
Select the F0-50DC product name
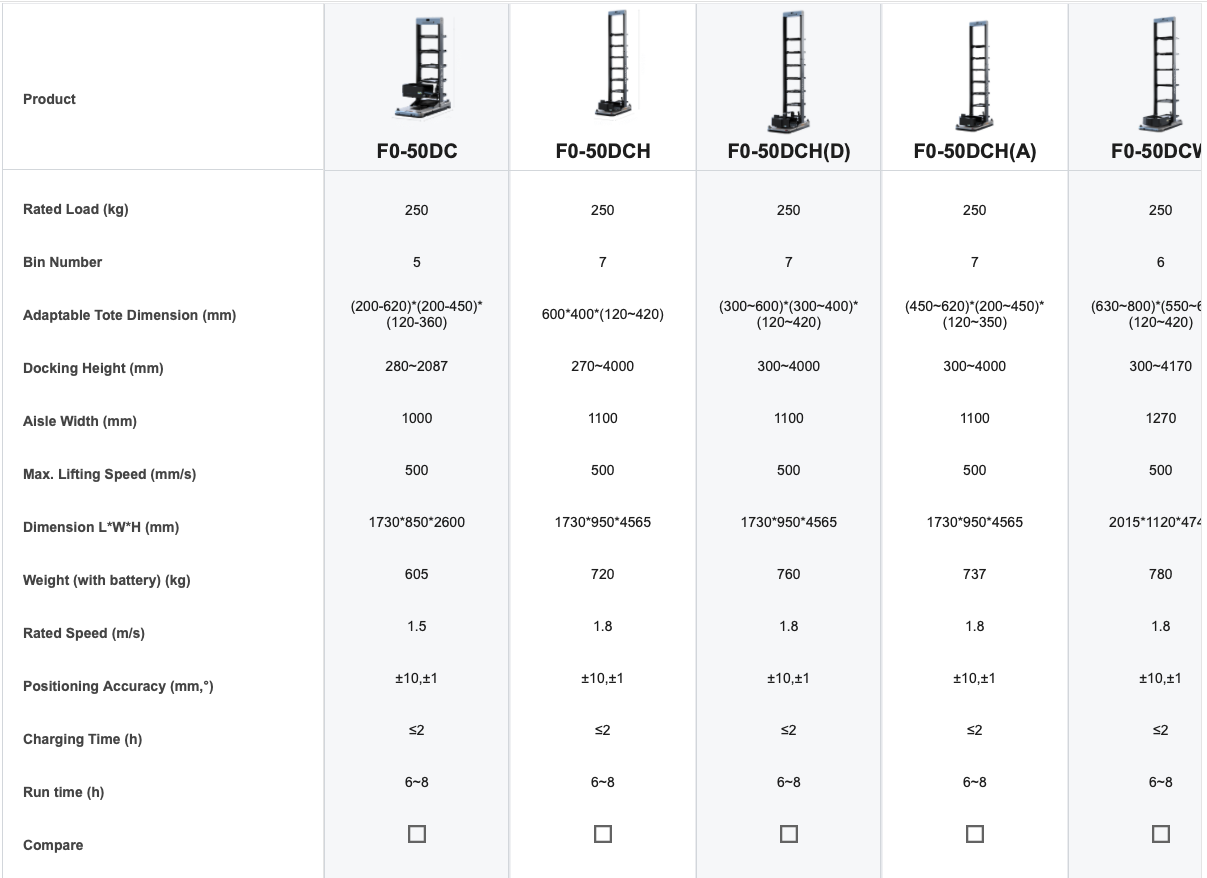(x=417, y=152)
